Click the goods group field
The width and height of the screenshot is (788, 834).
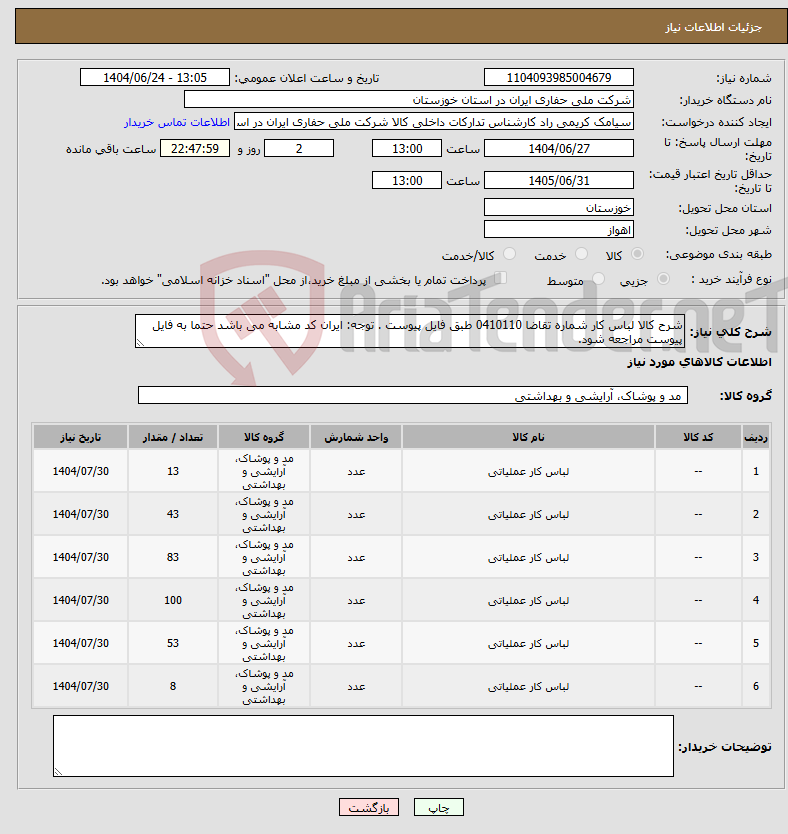[413, 395]
